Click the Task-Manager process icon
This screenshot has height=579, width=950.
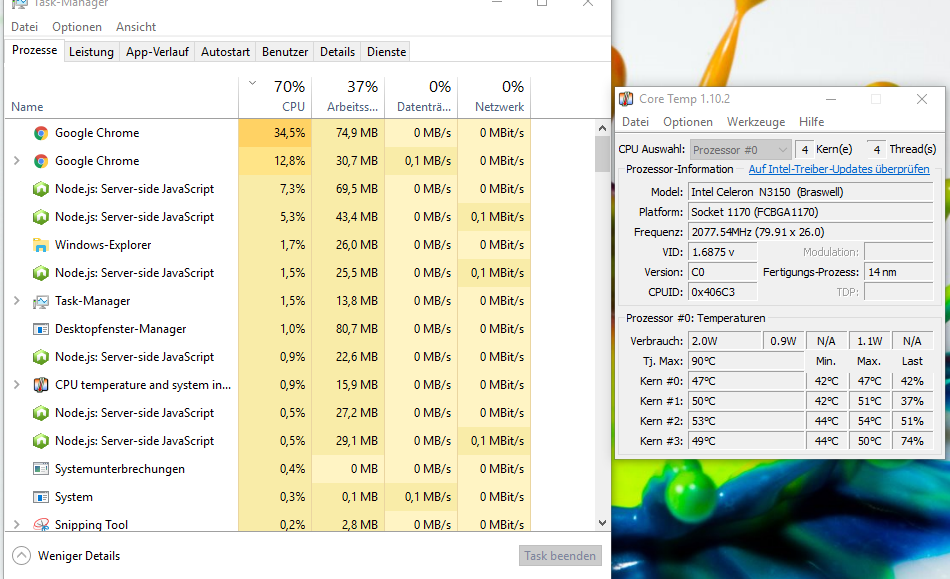41,301
